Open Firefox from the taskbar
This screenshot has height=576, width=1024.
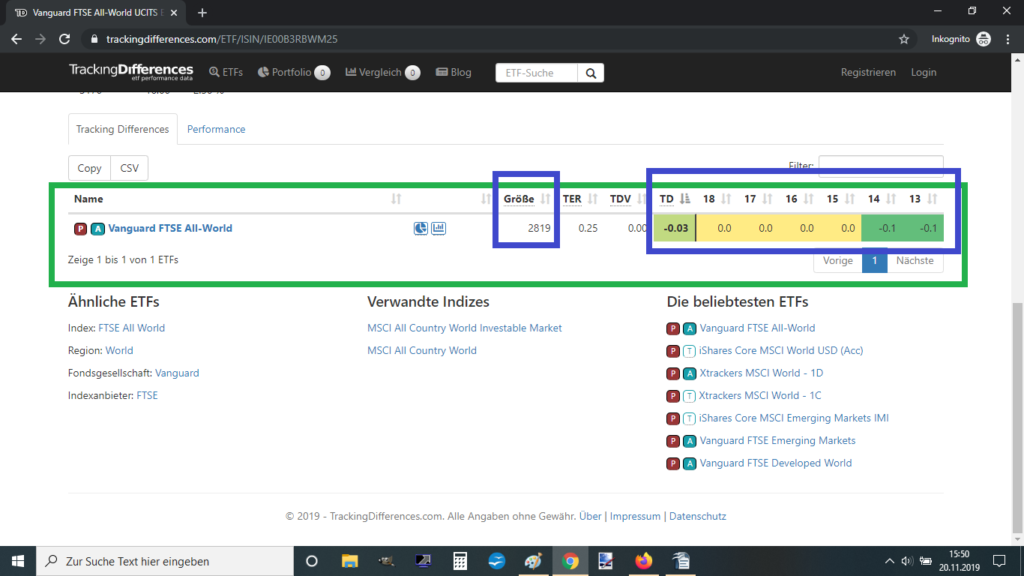[x=643, y=561]
